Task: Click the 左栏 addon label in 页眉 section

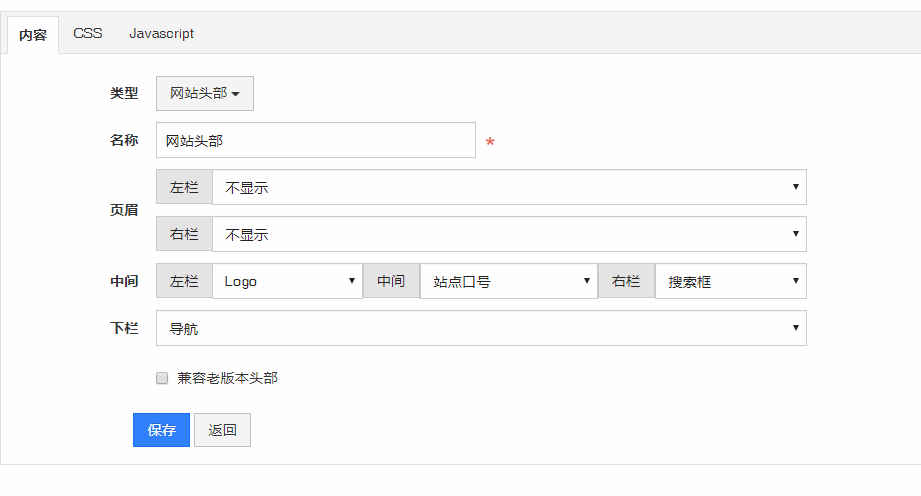Action: point(184,187)
